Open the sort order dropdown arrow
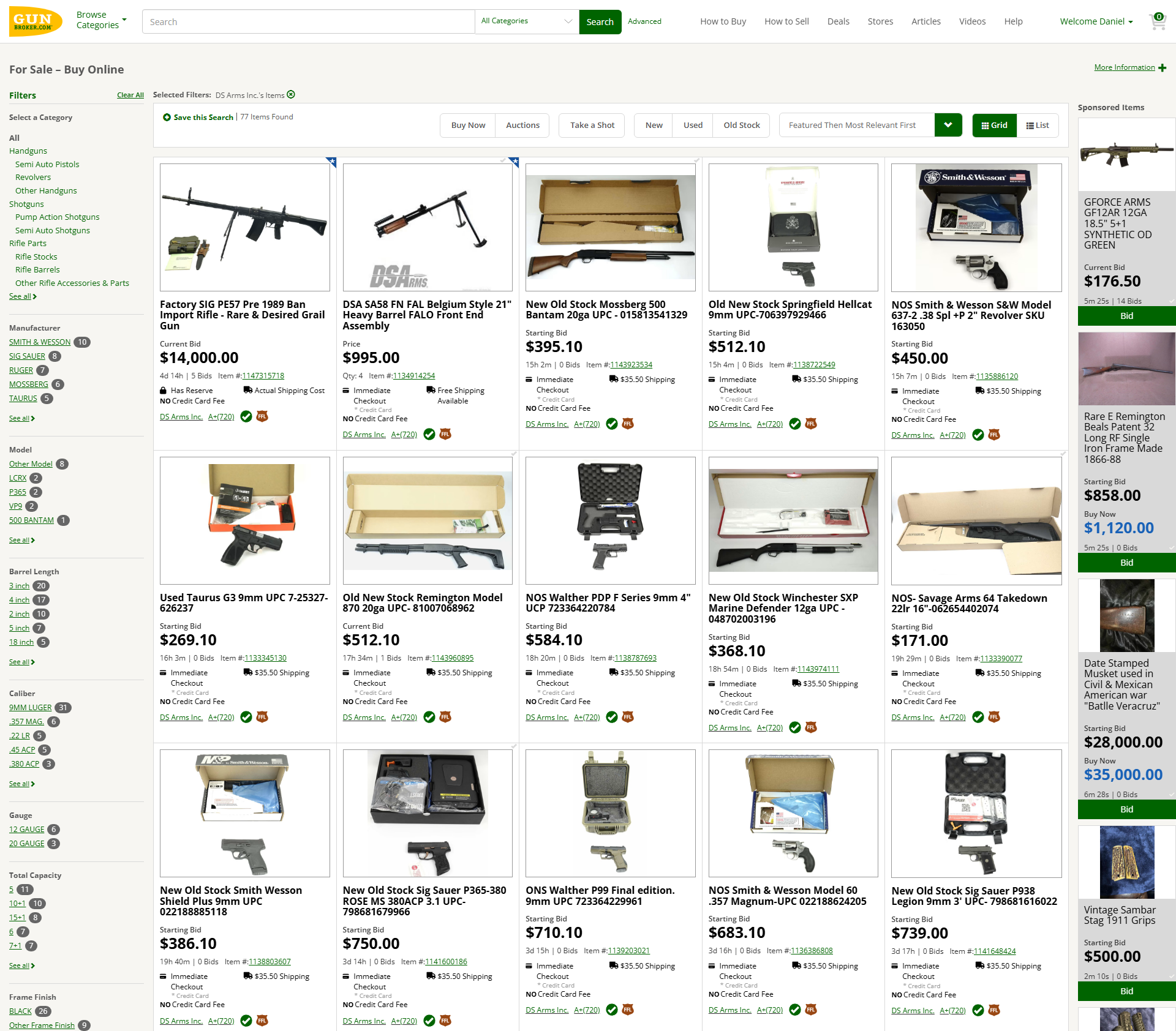 coord(948,125)
